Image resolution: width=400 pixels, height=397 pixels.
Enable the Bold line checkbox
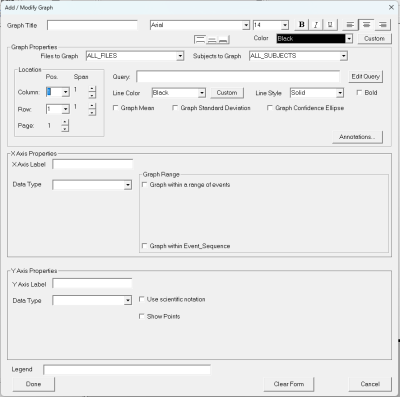[359, 93]
